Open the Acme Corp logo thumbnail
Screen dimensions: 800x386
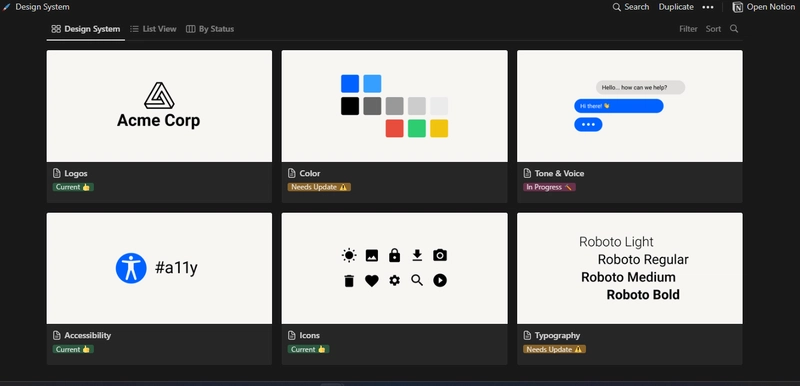point(159,106)
